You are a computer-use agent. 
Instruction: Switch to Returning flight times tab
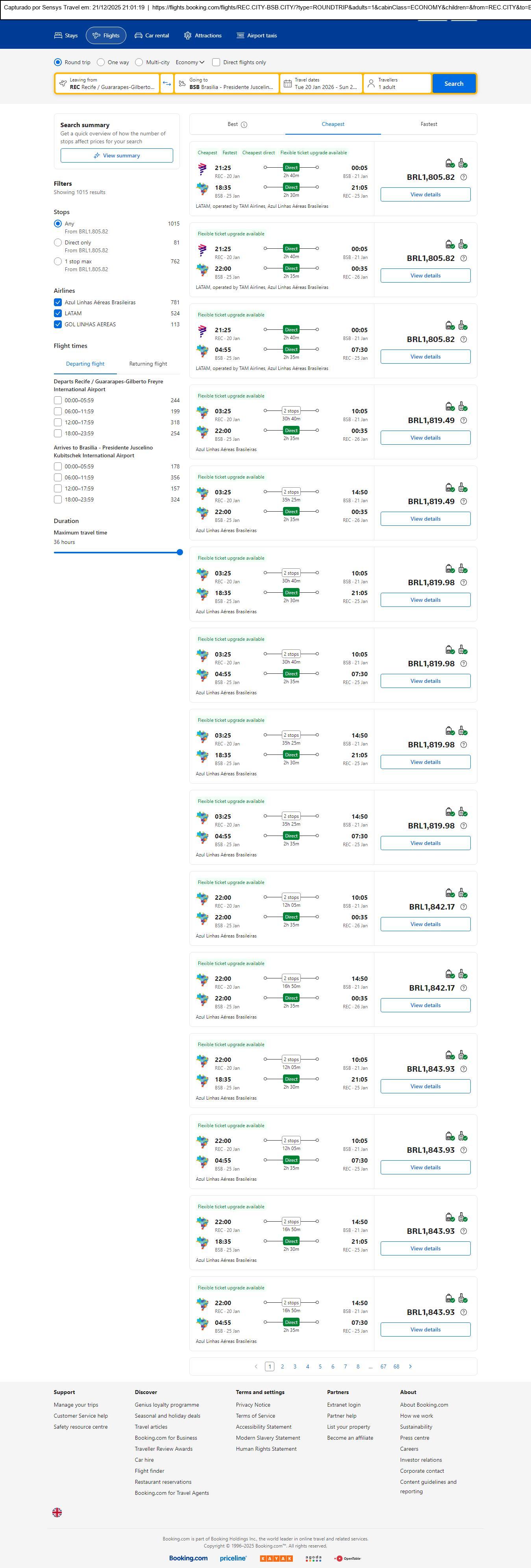coord(148,364)
